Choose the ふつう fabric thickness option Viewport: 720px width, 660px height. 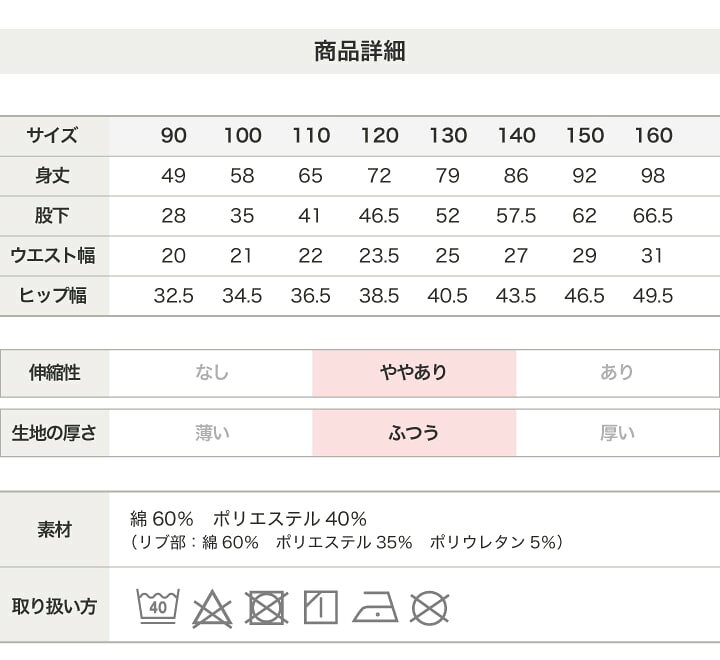[414, 433]
